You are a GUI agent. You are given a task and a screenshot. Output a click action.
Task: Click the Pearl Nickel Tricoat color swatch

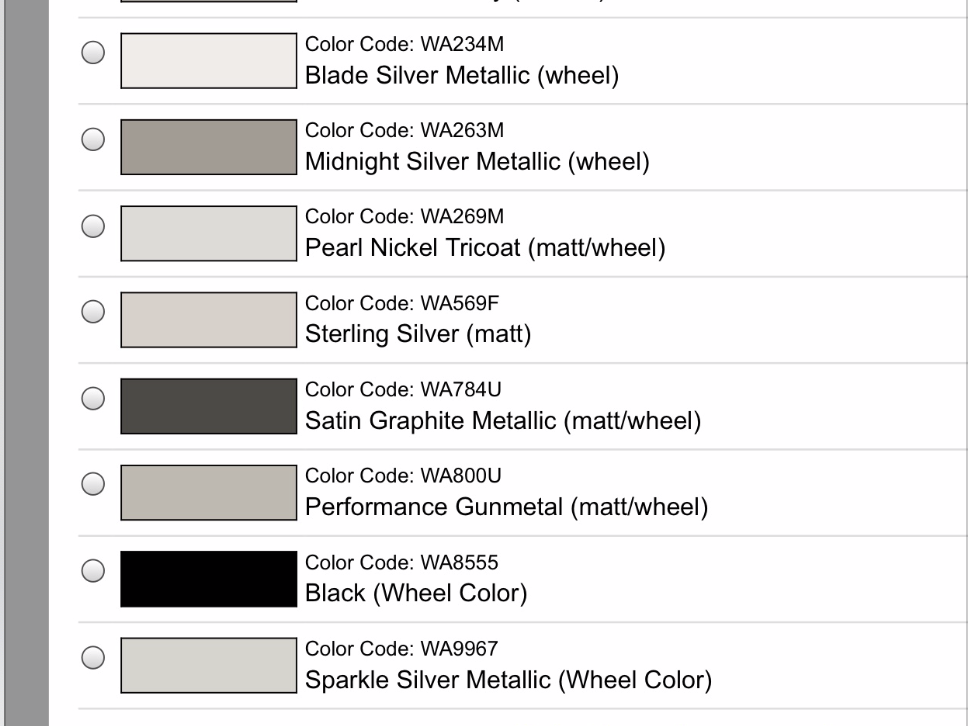pos(208,233)
